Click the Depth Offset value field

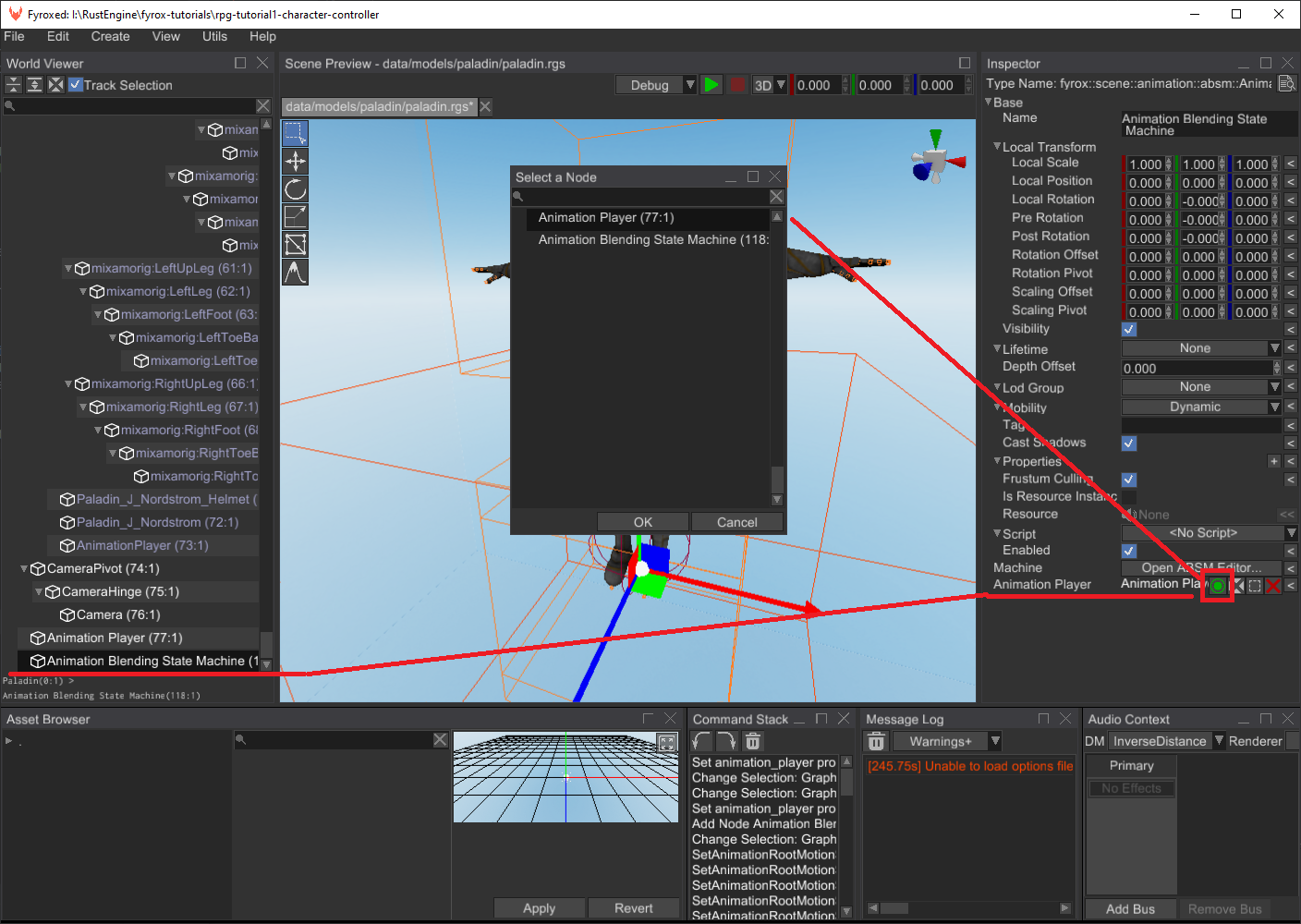pyautogui.click(x=1198, y=368)
